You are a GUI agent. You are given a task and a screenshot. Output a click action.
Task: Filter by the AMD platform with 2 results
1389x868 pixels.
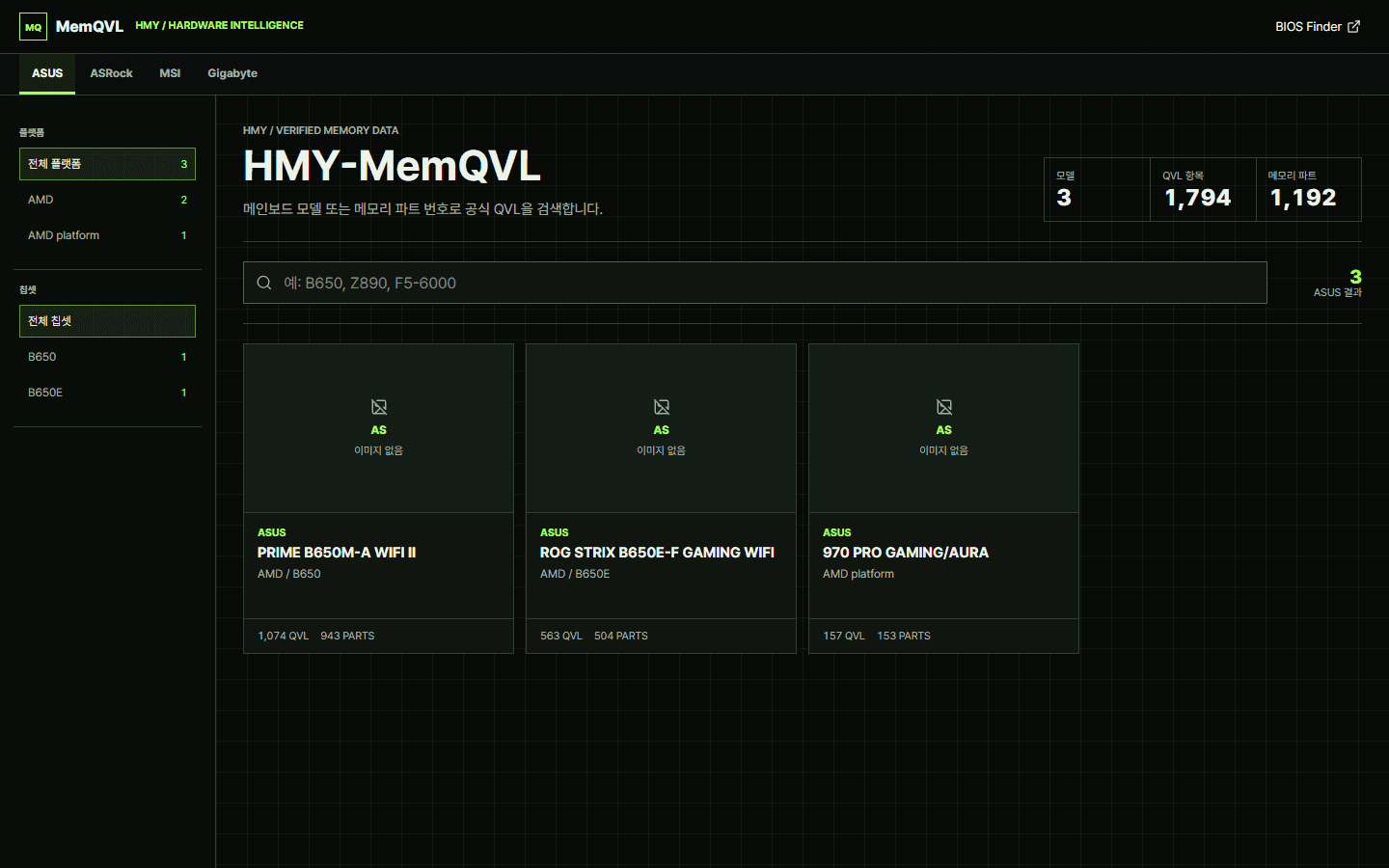point(107,200)
